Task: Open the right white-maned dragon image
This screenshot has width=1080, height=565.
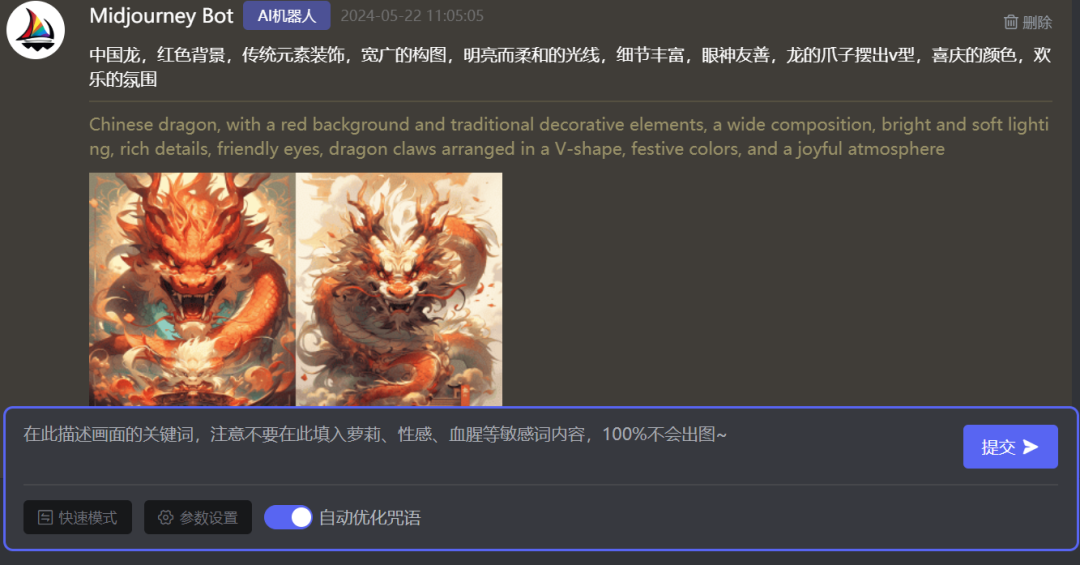Action: click(399, 289)
